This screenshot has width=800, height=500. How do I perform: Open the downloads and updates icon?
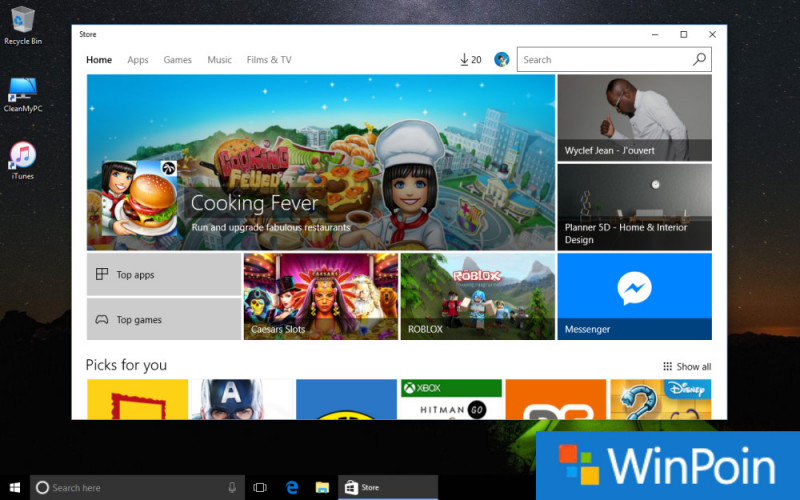(470, 60)
